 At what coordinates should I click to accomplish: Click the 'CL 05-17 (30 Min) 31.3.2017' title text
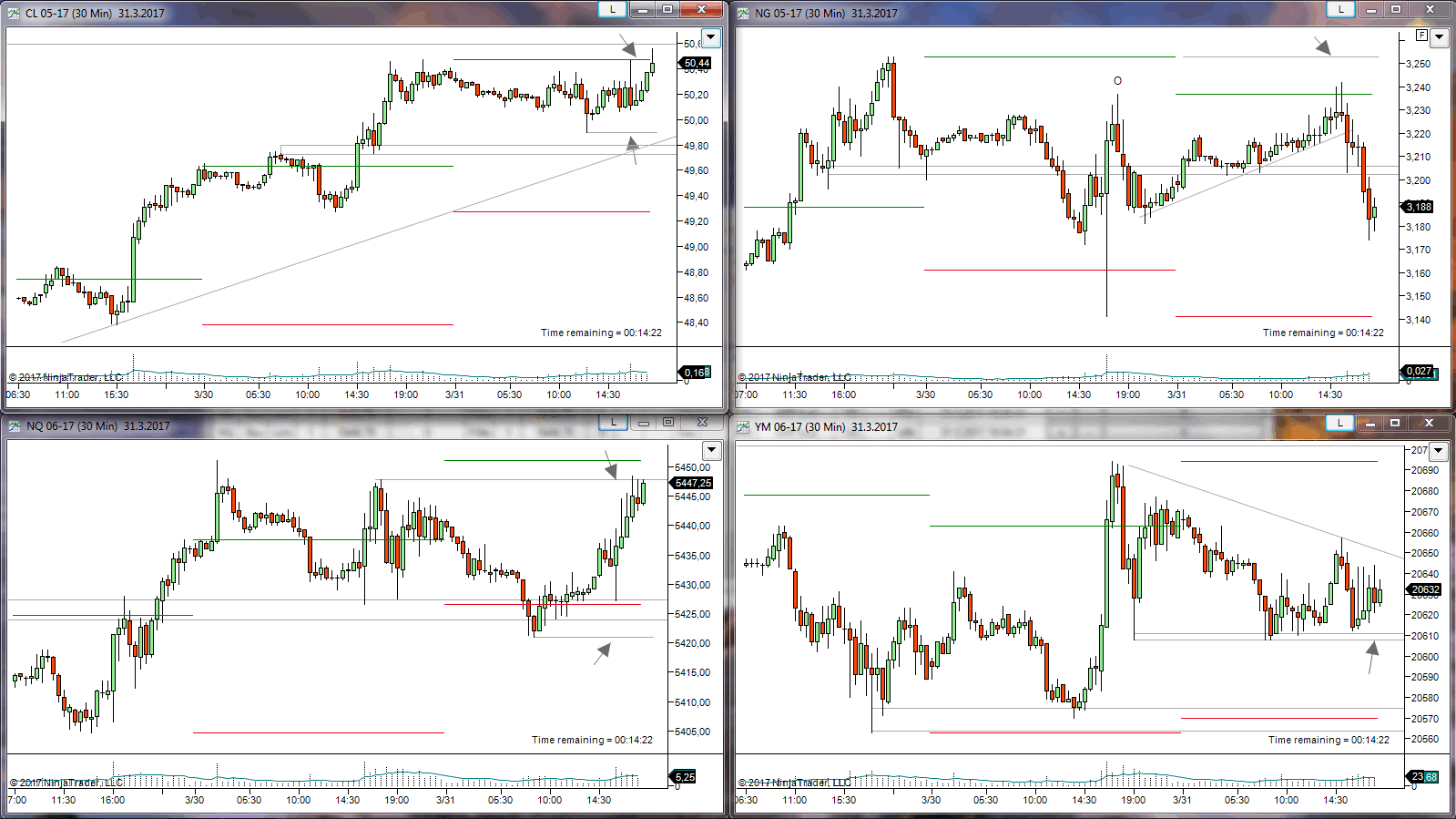tap(95, 14)
